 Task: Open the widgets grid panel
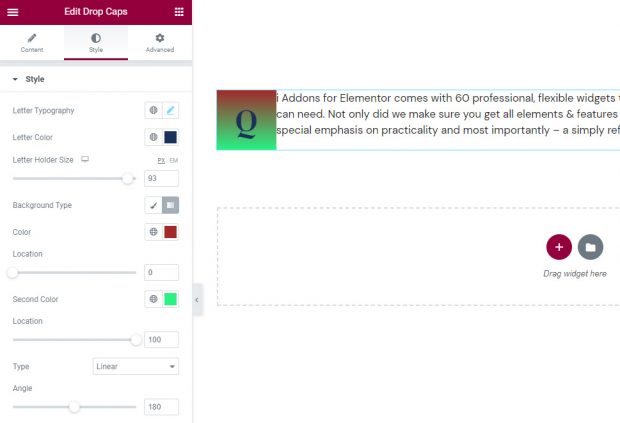(179, 11)
